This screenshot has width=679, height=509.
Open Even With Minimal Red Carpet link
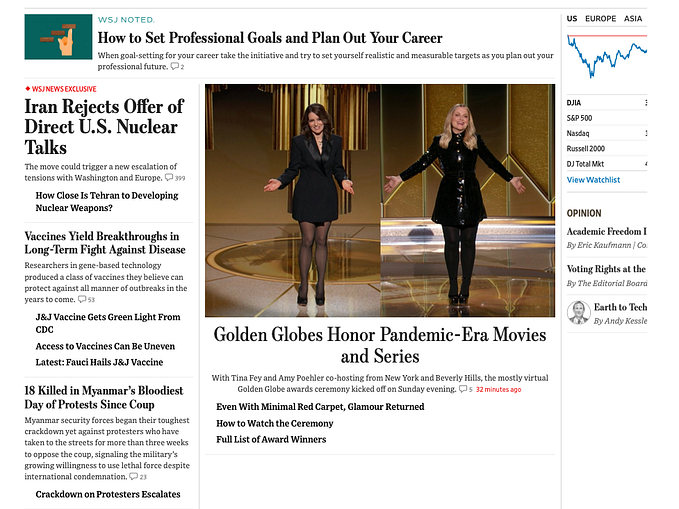pos(320,407)
